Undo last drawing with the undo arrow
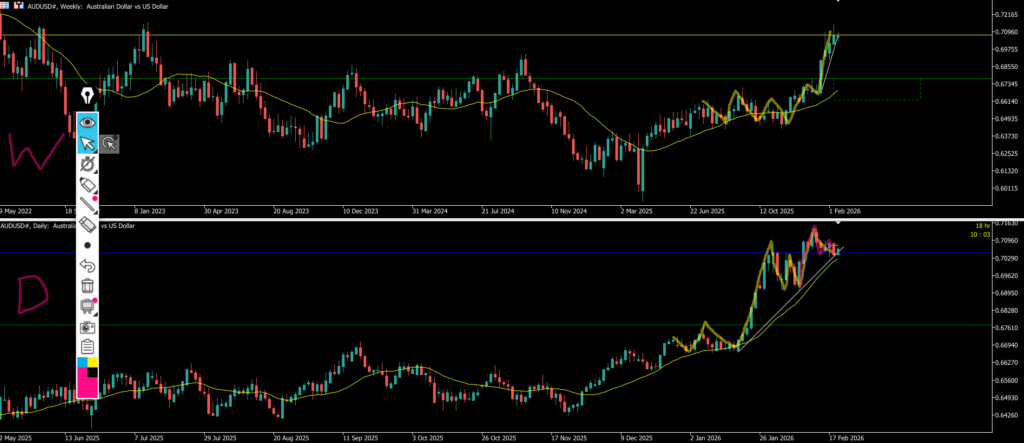The height and width of the screenshot is (443, 1024). 88,265
